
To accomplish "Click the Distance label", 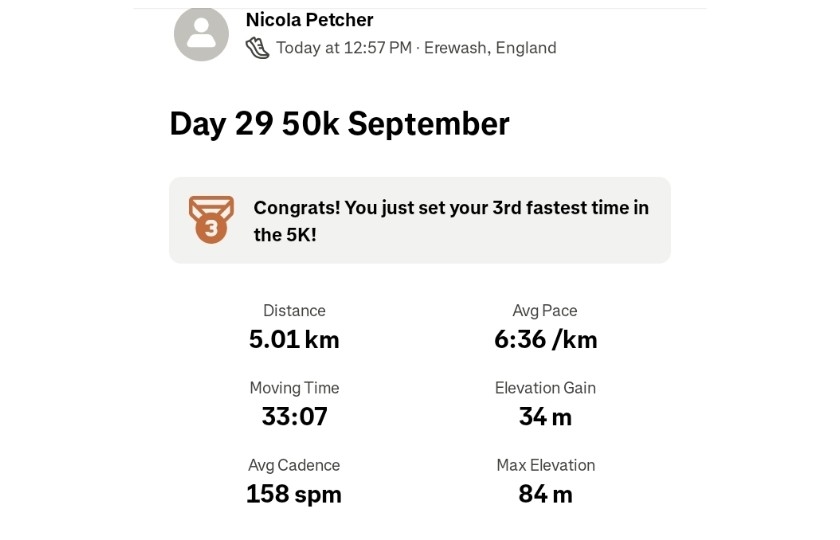I will point(294,311).
